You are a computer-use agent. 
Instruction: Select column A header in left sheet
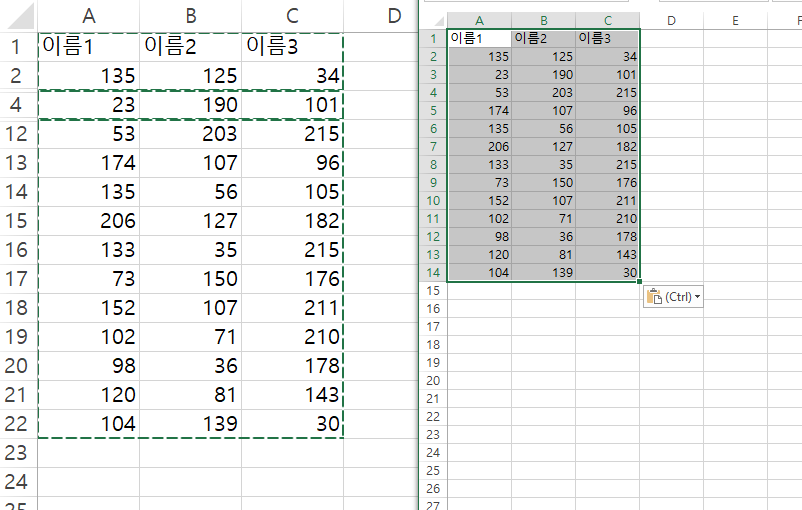pos(88,16)
